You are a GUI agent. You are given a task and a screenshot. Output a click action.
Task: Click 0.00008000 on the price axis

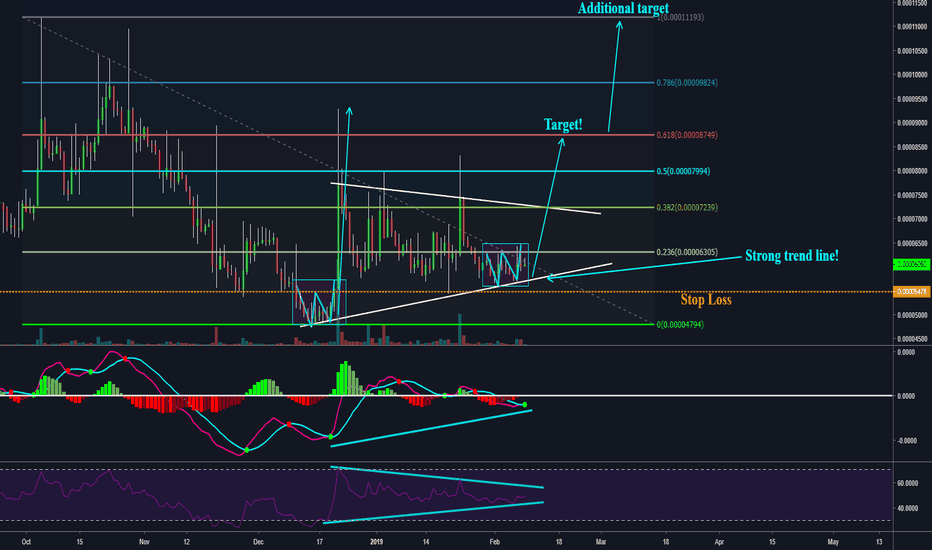coord(912,171)
